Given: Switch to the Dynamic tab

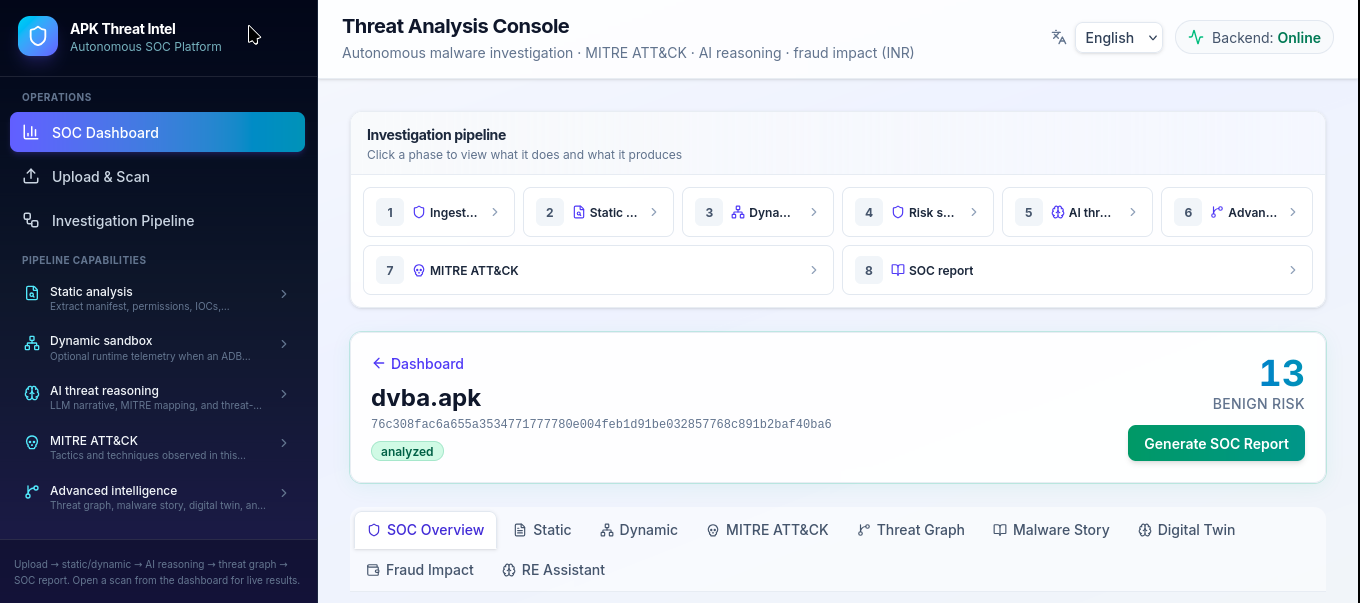Looking at the screenshot, I should click(x=638, y=530).
